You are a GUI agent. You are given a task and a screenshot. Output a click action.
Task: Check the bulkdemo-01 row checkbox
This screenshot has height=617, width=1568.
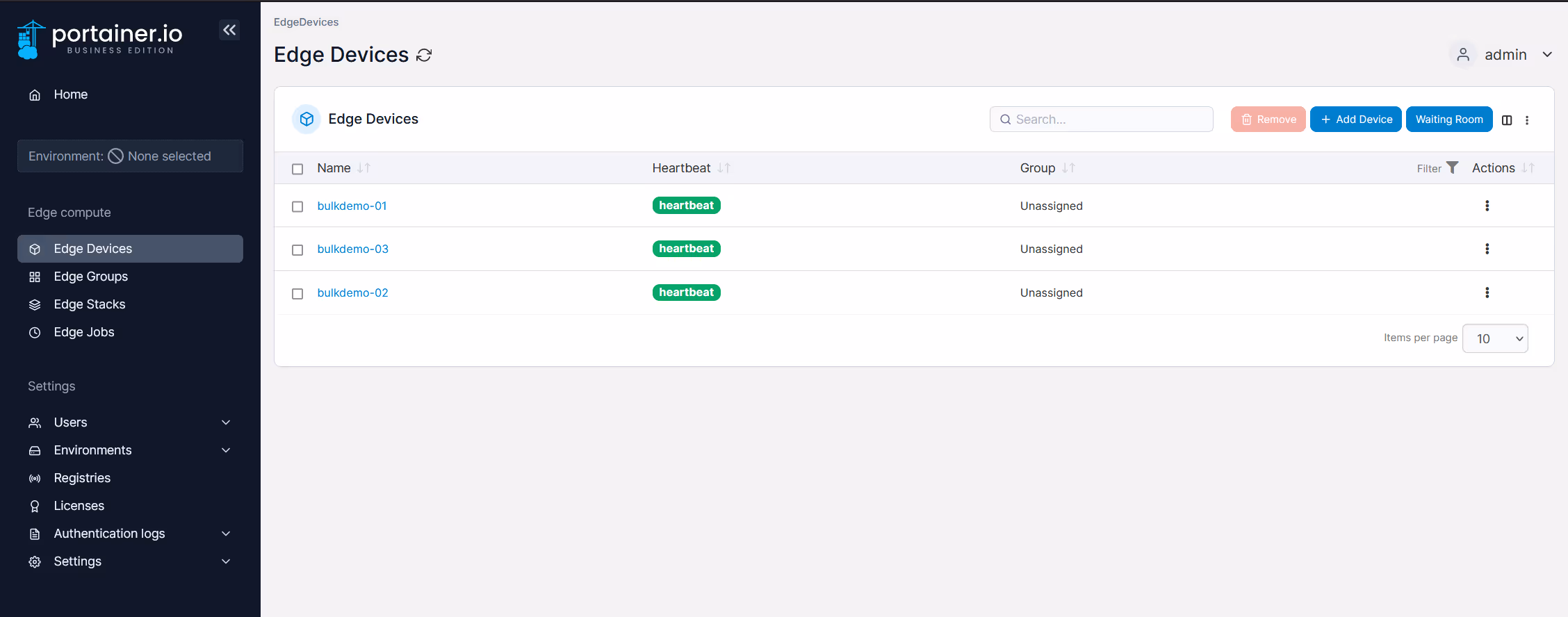coord(297,206)
